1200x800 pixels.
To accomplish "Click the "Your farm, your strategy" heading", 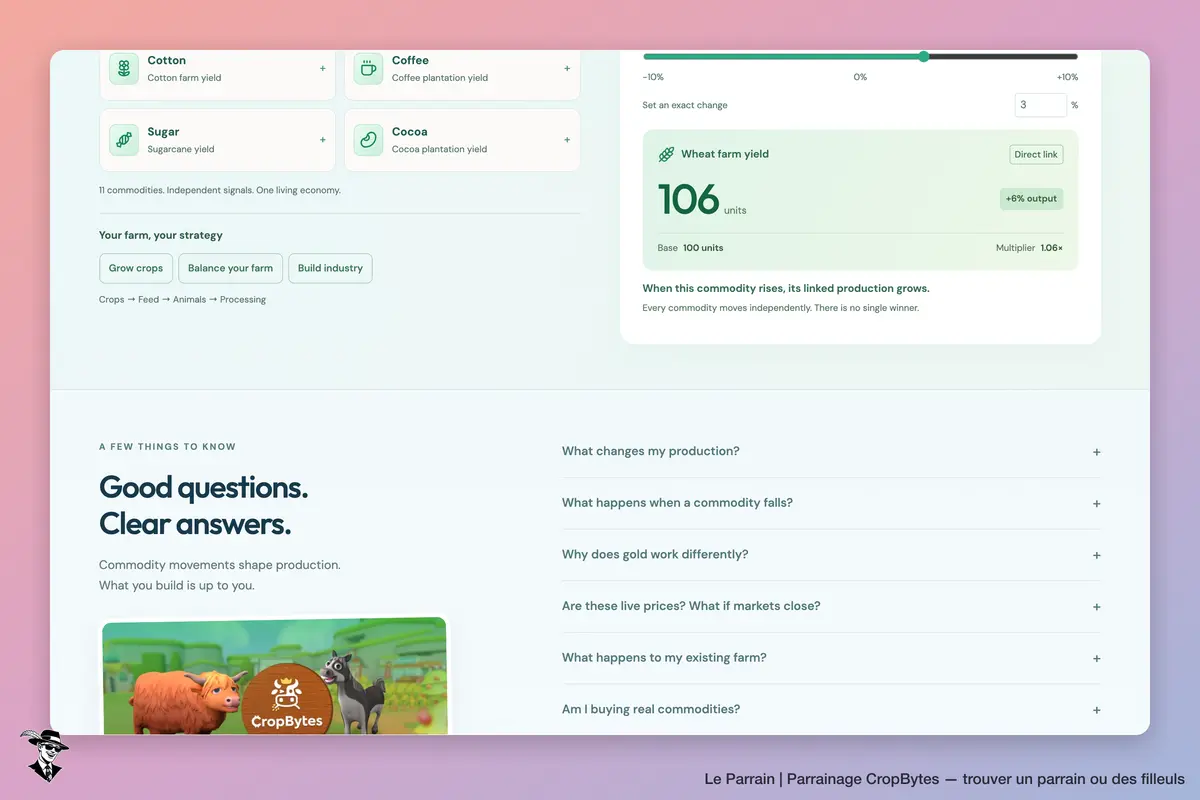I will tap(161, 236).
